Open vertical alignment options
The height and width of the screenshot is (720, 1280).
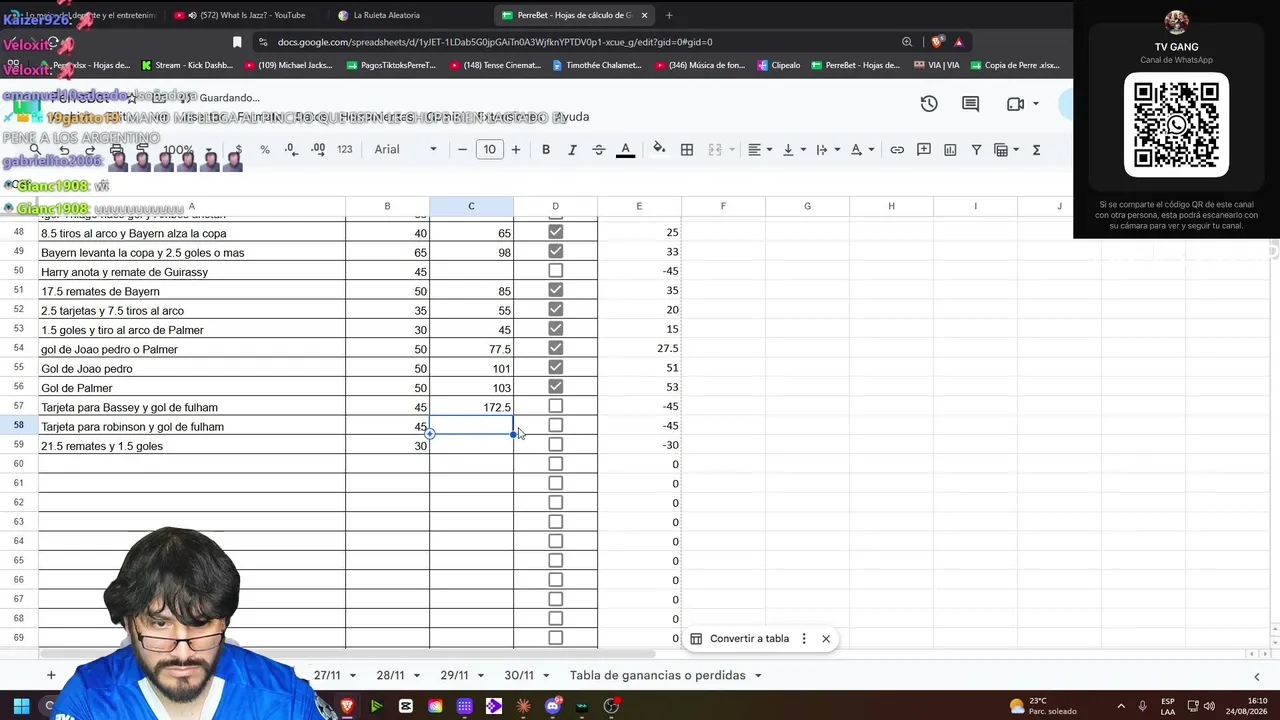793,150
